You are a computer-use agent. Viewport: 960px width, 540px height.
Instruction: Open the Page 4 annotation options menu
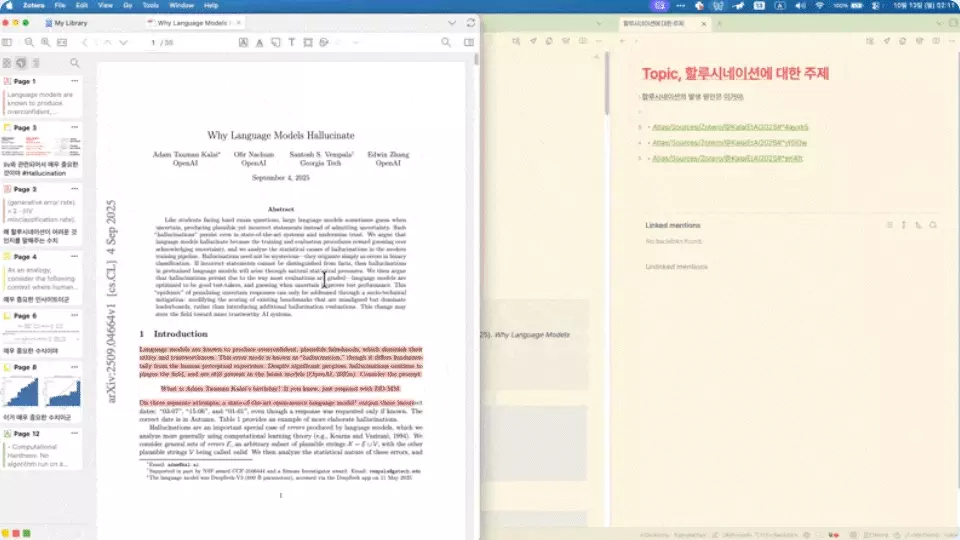75,257
